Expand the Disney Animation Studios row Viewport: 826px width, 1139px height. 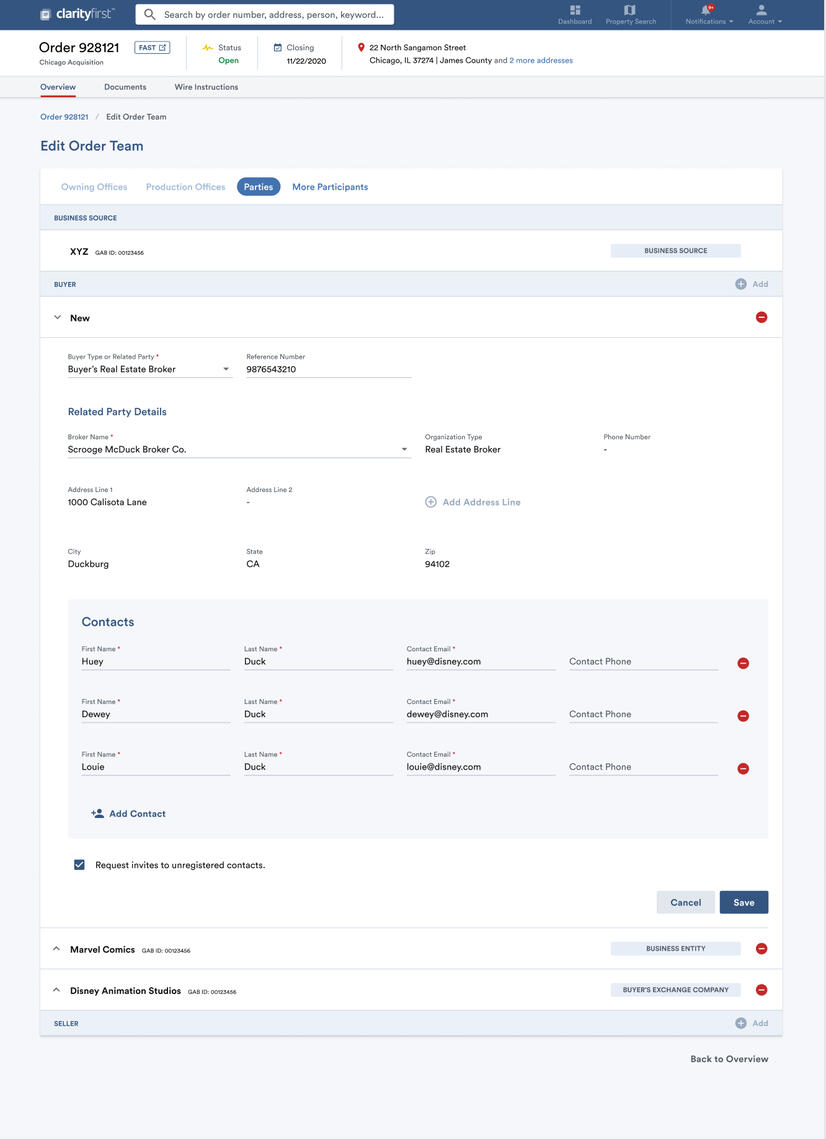pos(57,990)
